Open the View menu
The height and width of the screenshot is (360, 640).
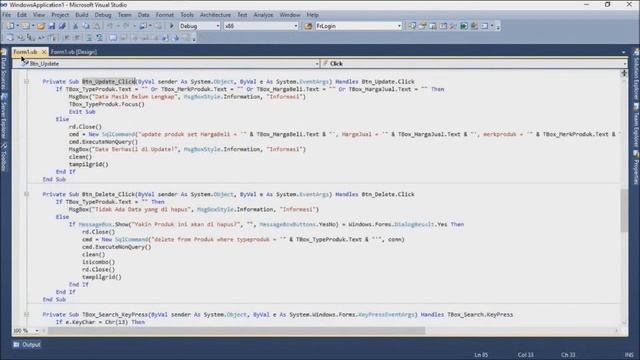coord(39,15)
